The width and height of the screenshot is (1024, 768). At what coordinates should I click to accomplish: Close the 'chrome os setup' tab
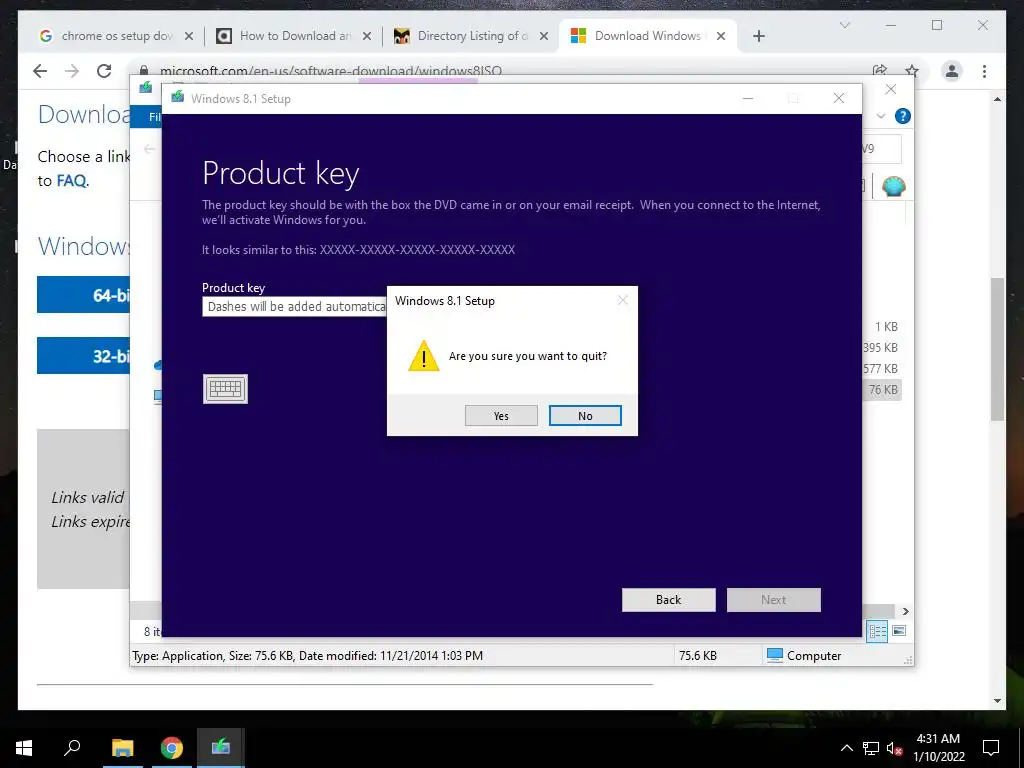(x=189, y=36)
